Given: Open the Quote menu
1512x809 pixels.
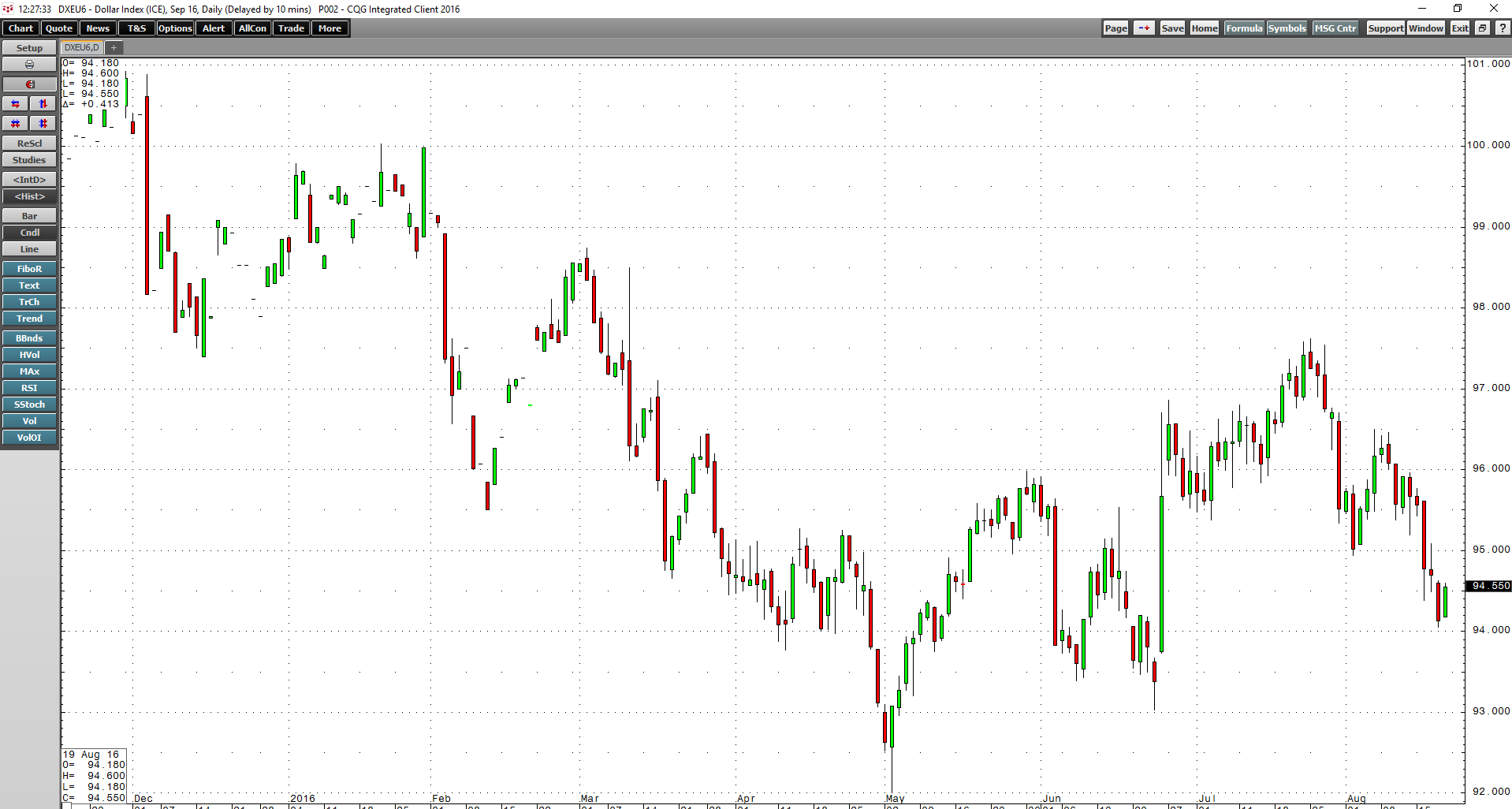Looking at the screenshot, I should 59,28.
